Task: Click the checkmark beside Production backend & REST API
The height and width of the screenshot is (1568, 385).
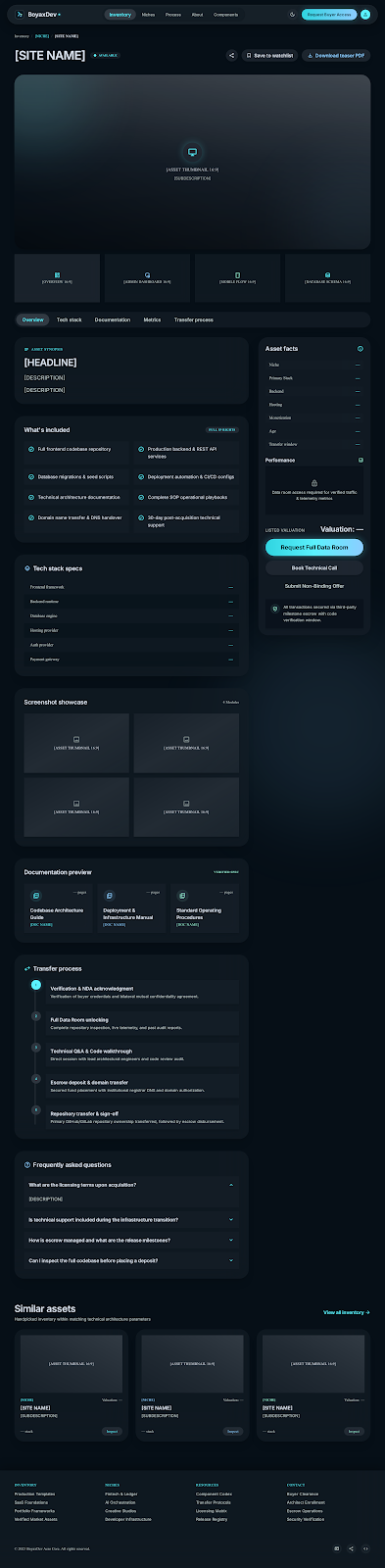Action: (141, 449)
